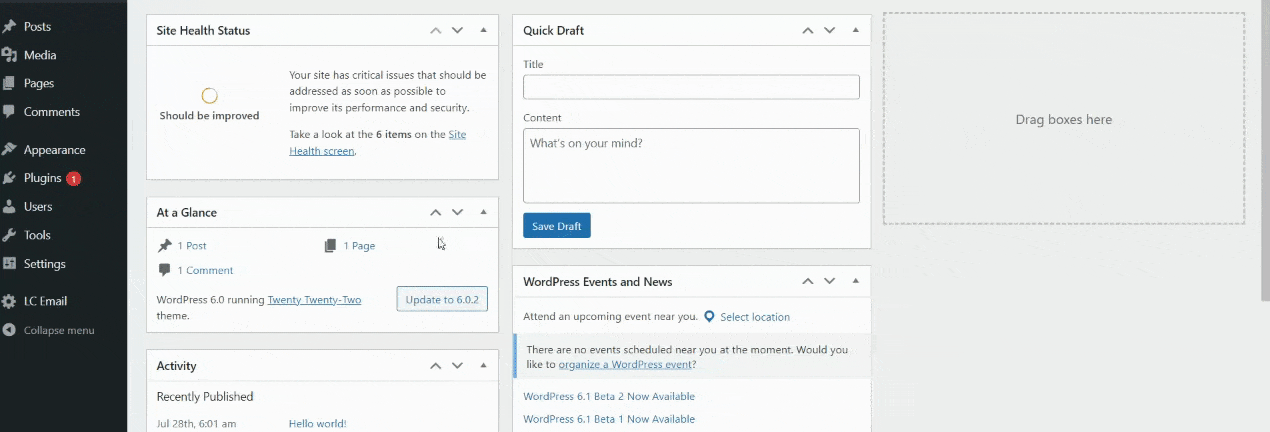The width and height of the screenshot is (1270, 432).
Task: Collapse the Quick Draft widget
Action: [855, 30]
